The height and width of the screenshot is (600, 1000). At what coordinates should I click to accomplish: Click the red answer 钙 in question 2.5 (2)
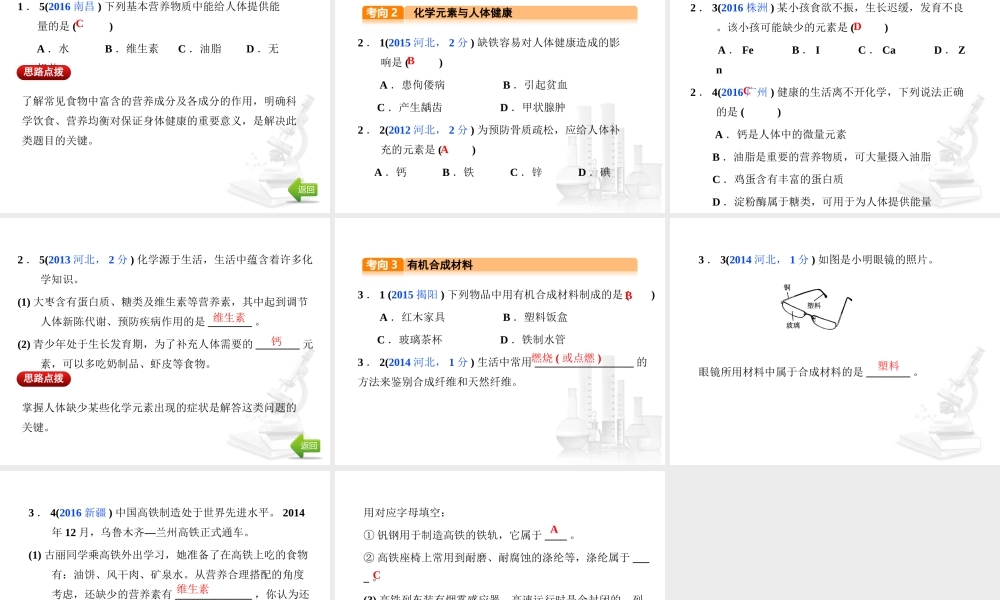pos(276,341)
